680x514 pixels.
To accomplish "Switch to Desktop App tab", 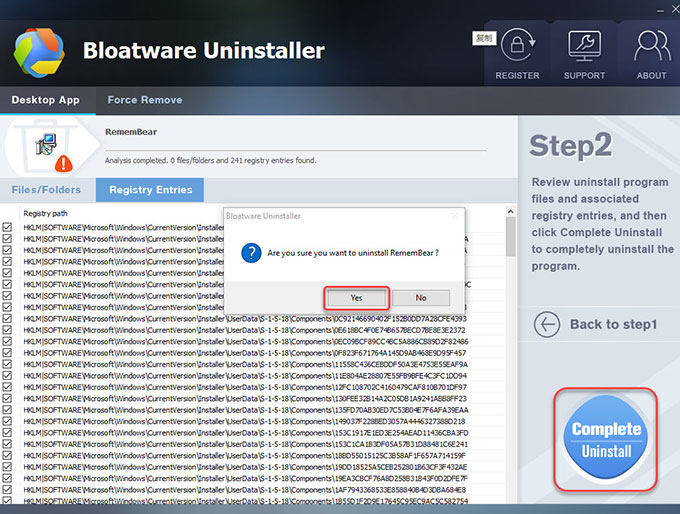I will (x=46, y=100).
